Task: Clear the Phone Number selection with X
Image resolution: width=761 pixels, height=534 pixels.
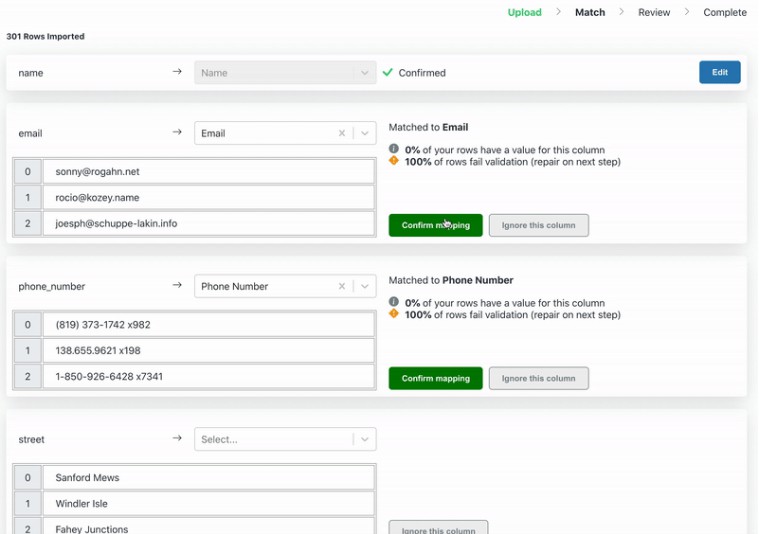Action: click(341, 286)
